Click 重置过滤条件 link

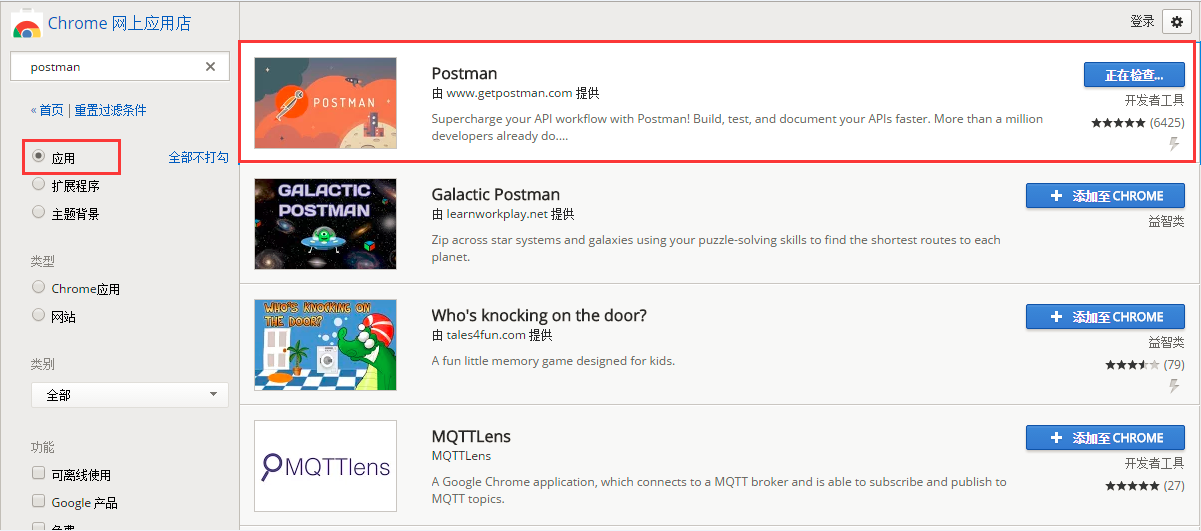coord(110,110)
